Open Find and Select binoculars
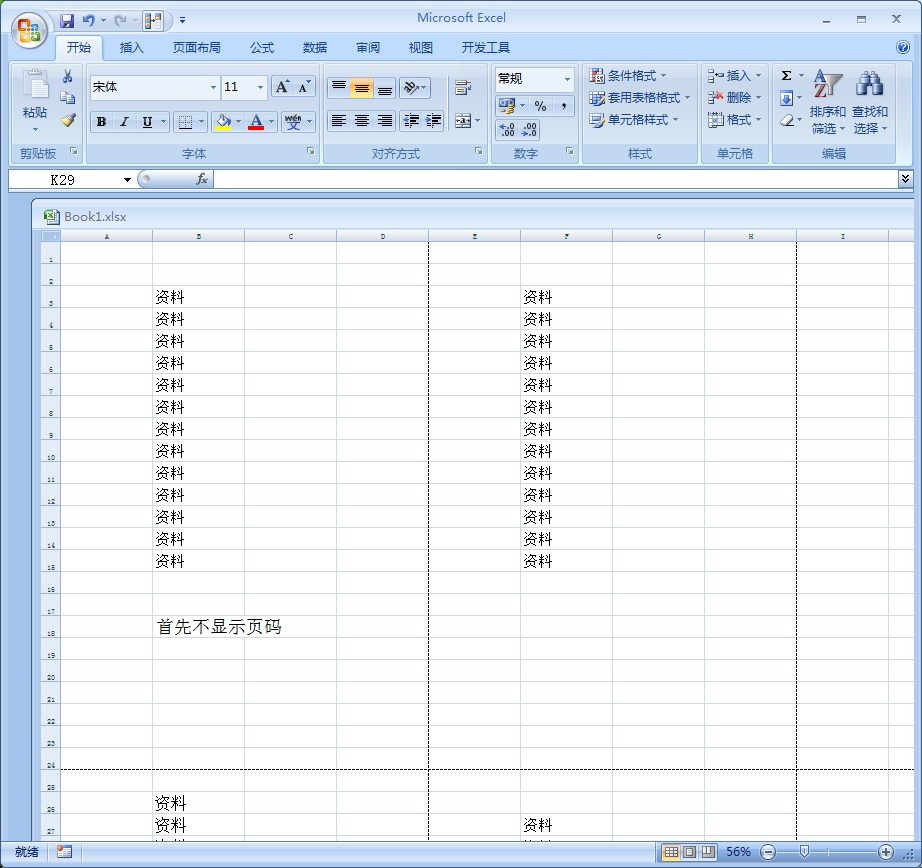The image size is (922, 868). click(870, 102)
